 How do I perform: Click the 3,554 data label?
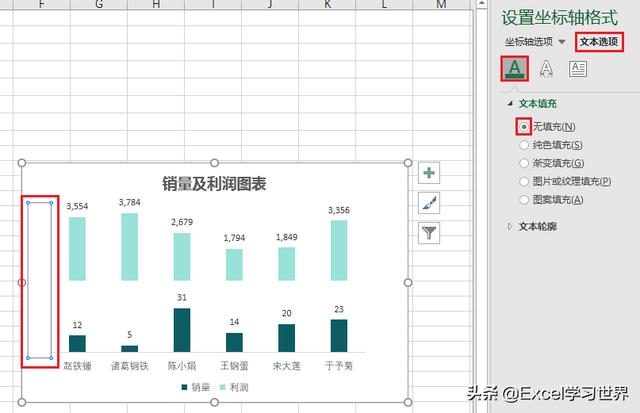[77, 206]
